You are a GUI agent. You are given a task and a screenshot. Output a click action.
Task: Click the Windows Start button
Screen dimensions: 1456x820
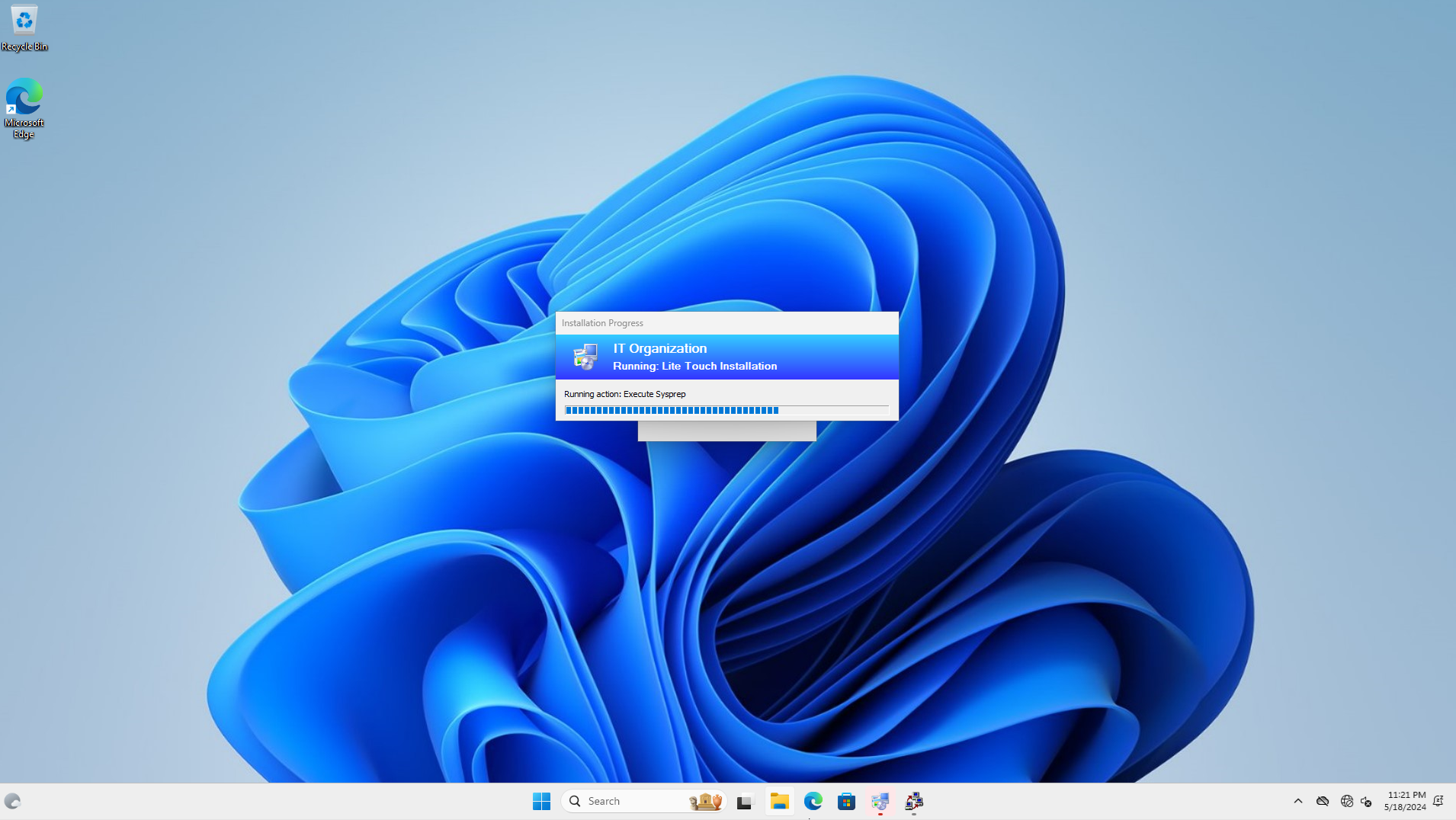pos(541,801)
